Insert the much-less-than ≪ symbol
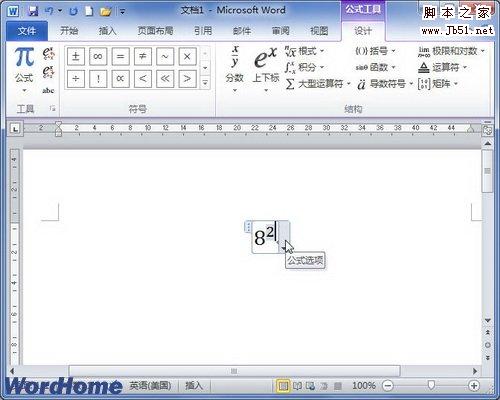The height and width of the screenshot is (400, 500). pyautogui.click(x=165, y=79)
